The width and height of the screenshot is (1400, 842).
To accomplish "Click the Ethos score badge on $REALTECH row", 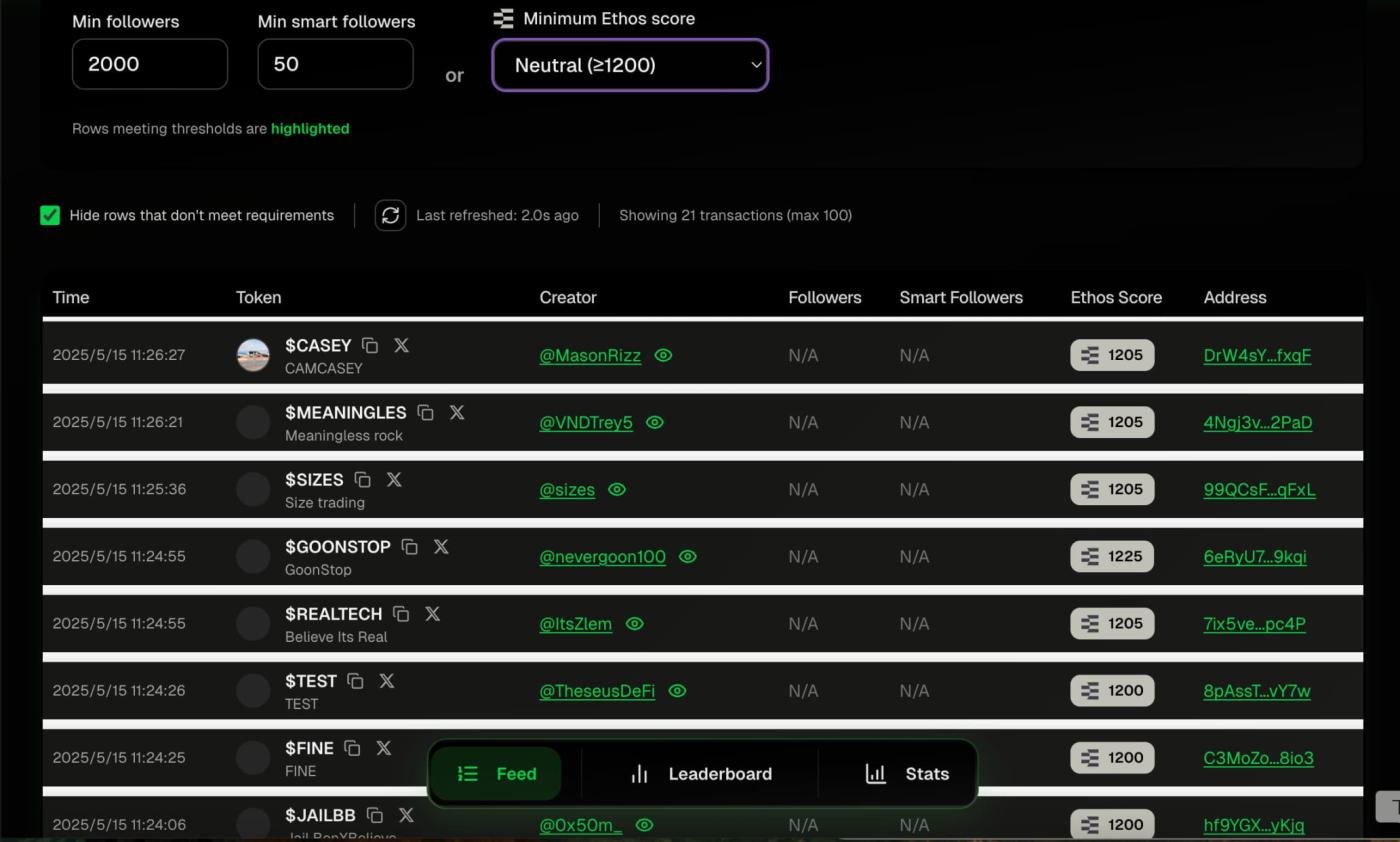I will (1112, 623).
